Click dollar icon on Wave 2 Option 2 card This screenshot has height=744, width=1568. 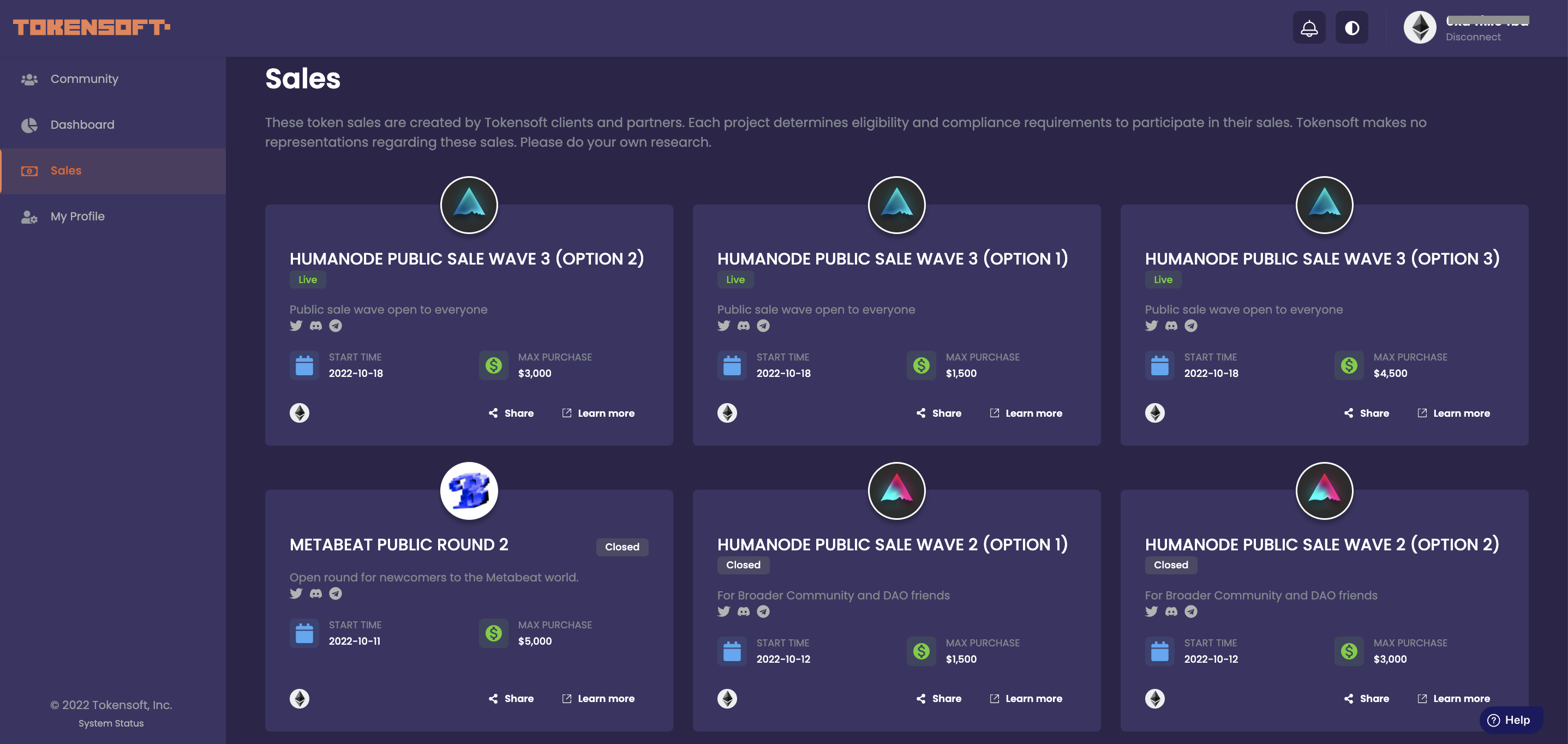coord(1349,651)
